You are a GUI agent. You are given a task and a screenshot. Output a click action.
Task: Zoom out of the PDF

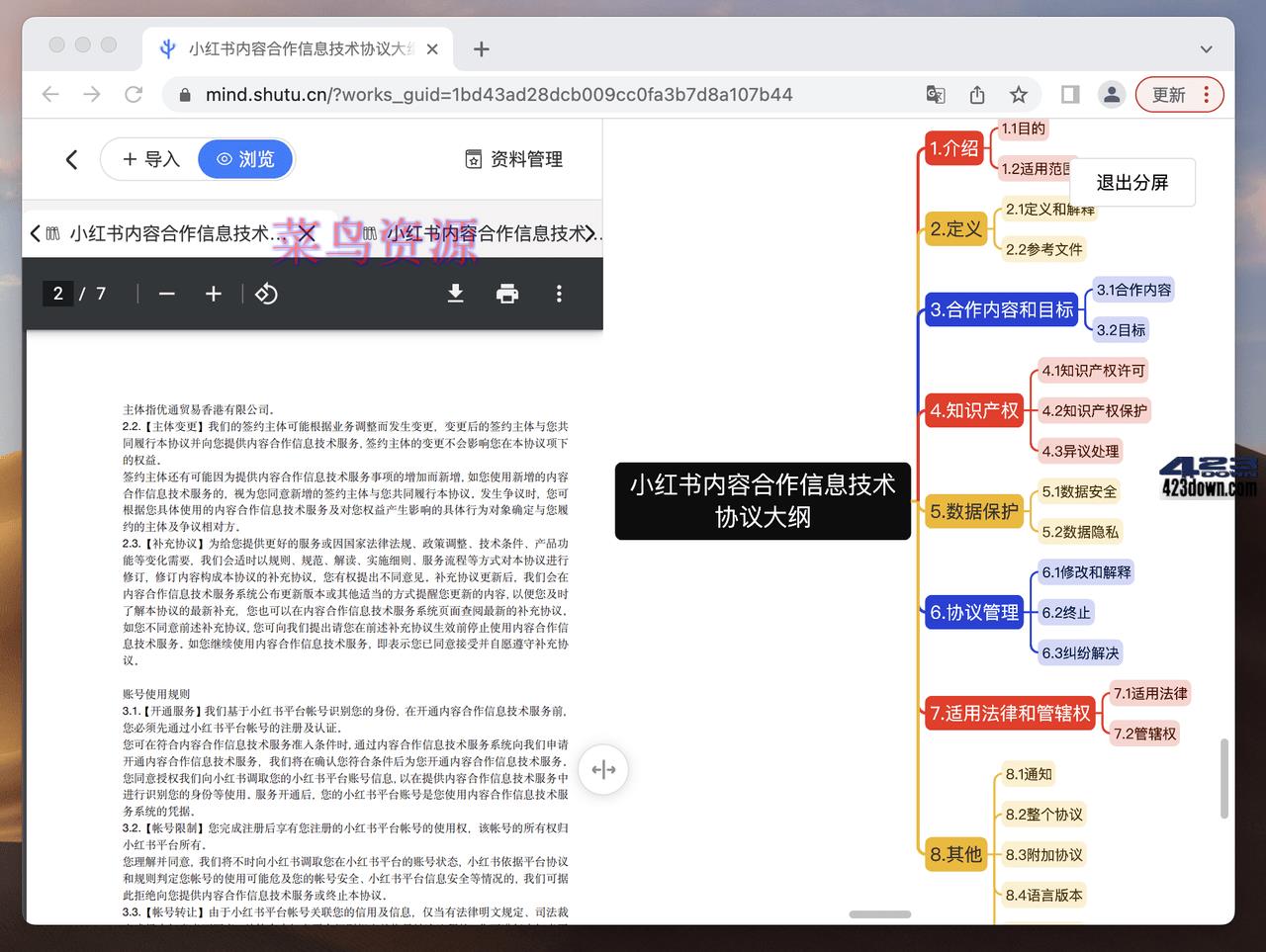pyautogui.click(x=166, y=293)
